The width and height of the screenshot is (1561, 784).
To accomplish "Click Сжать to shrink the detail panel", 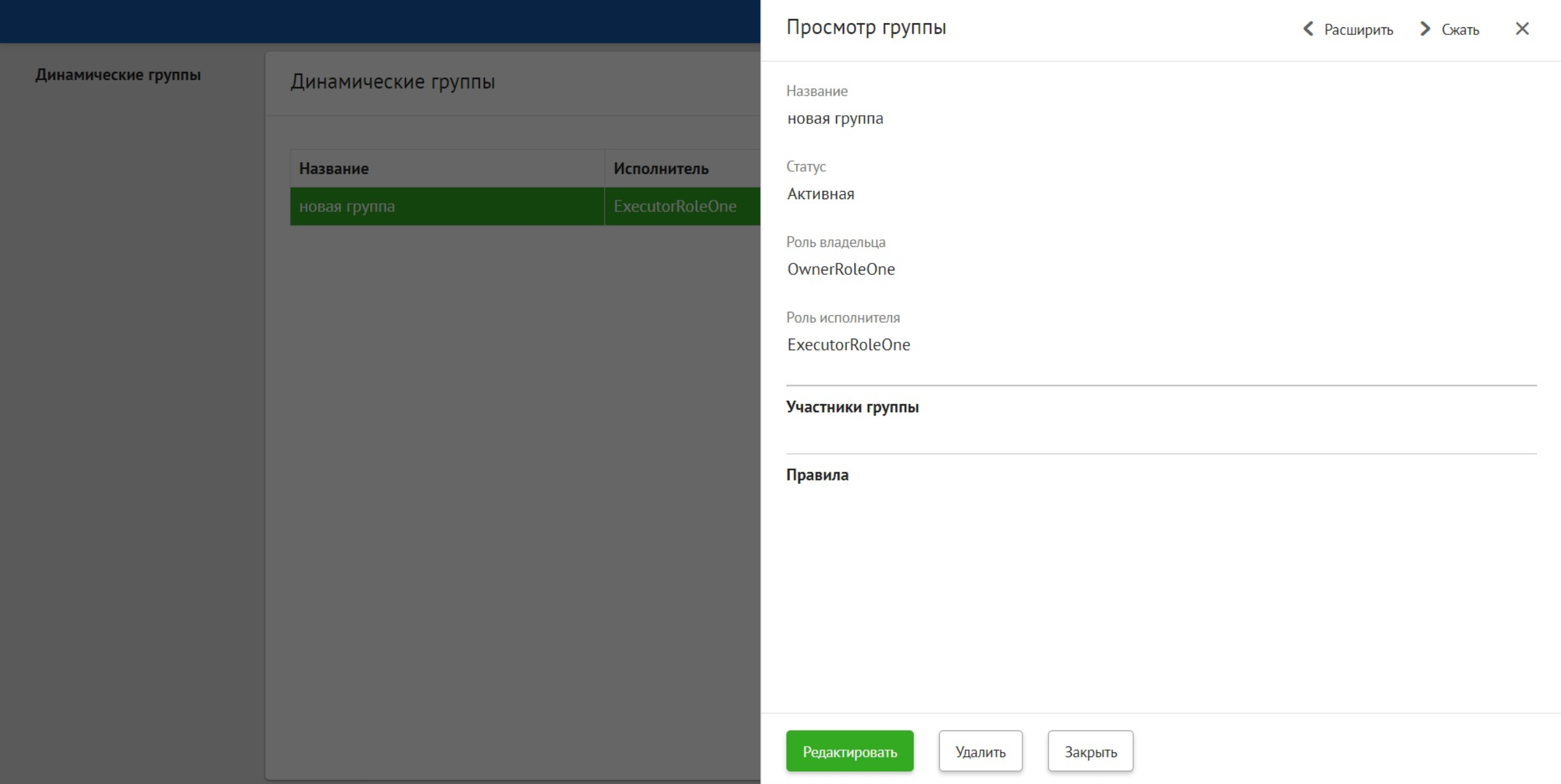I will click(1461, 29).
